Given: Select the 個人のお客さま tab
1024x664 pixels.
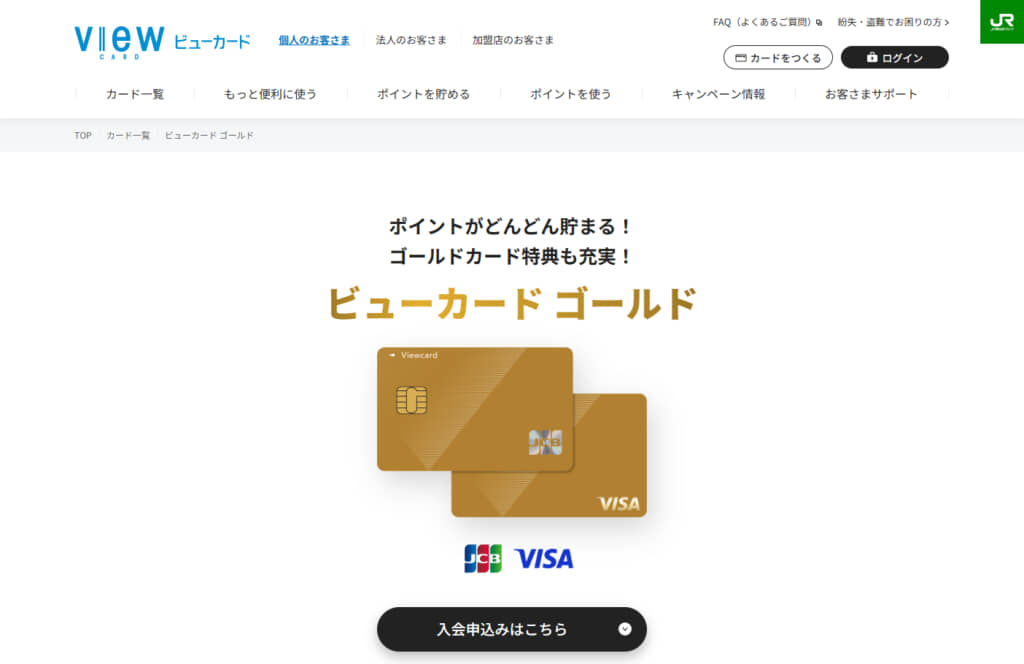Looking at the screenshot, I should click(x=314, y=40).
